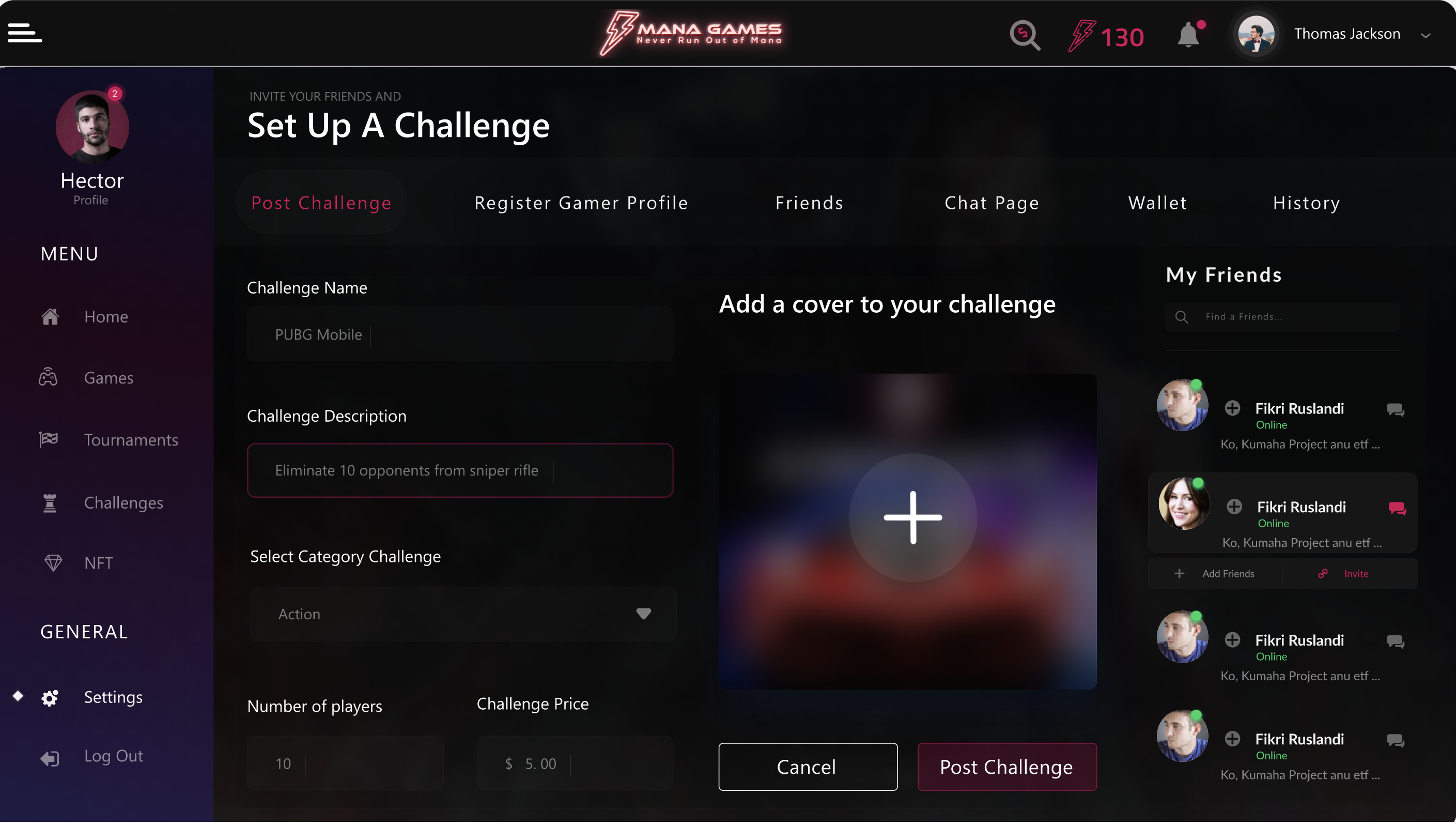The image size is (1456, 826).
Task: Click the Tournaments flag icon
Action: tap(49, 440)
